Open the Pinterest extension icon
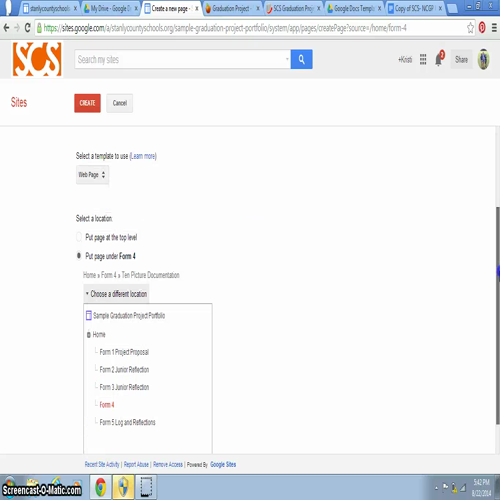This screenshot has height=500, width=500. tap(482, 28)
